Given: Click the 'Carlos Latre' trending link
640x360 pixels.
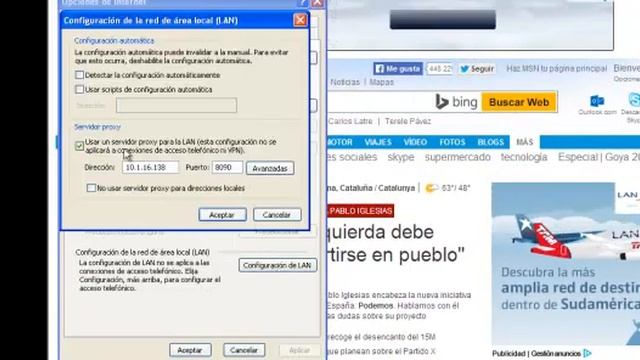Looking at the screenshot, I should (351, 121).
